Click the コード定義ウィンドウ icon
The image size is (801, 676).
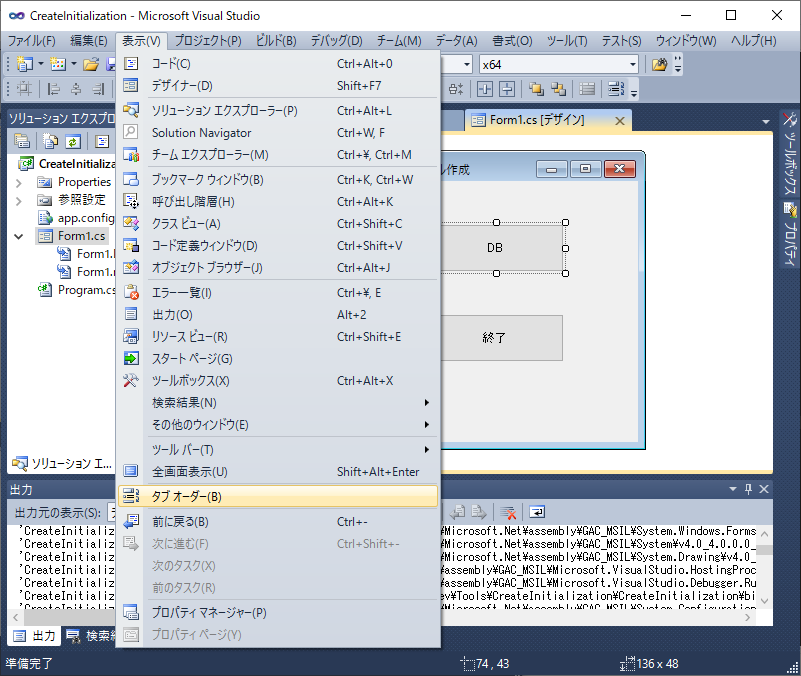131,245
